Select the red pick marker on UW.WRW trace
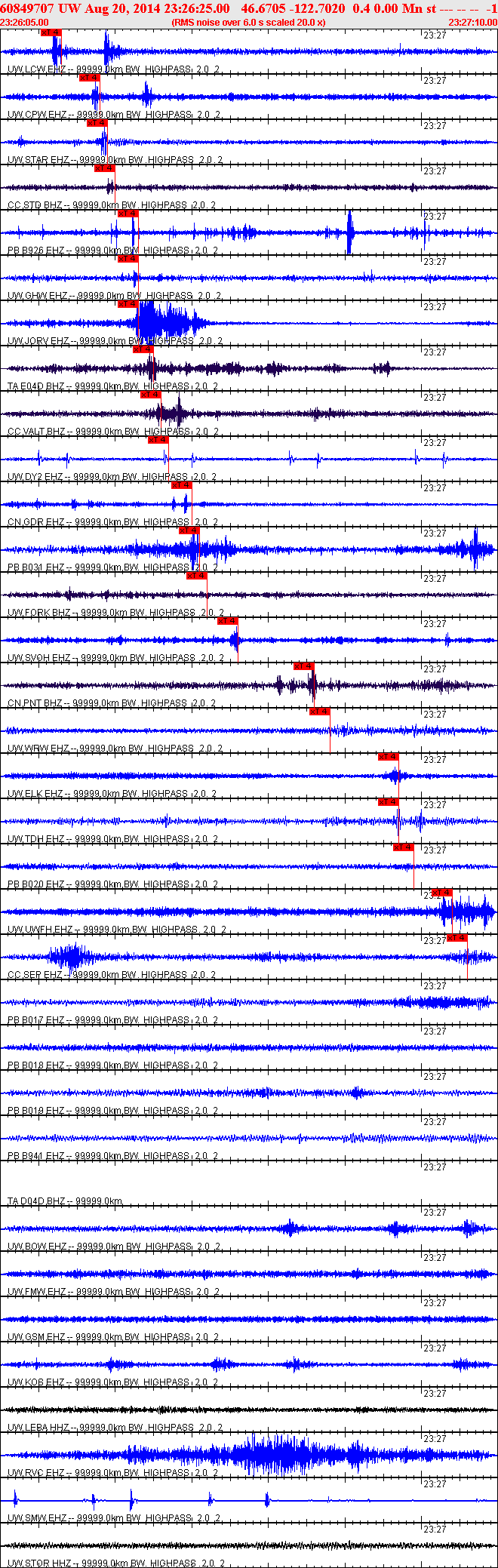This screenshot has width=498, height=1568. pos(320,712)
